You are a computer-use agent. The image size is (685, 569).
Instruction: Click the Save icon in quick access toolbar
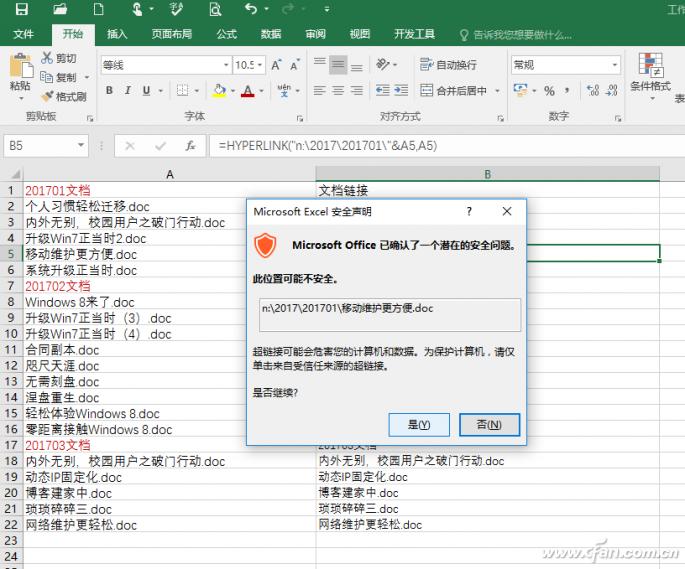point(21,9)
